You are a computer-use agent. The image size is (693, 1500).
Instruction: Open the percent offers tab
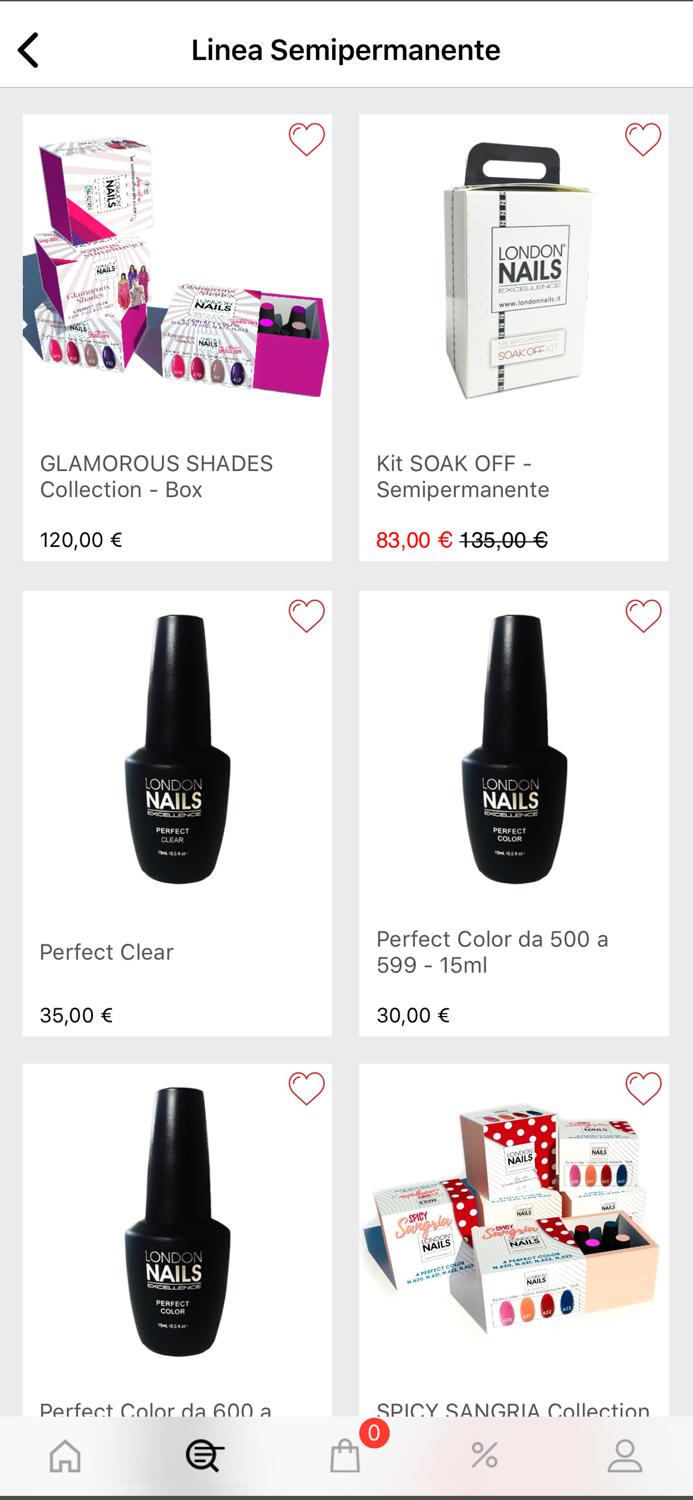click(485, 1456)
